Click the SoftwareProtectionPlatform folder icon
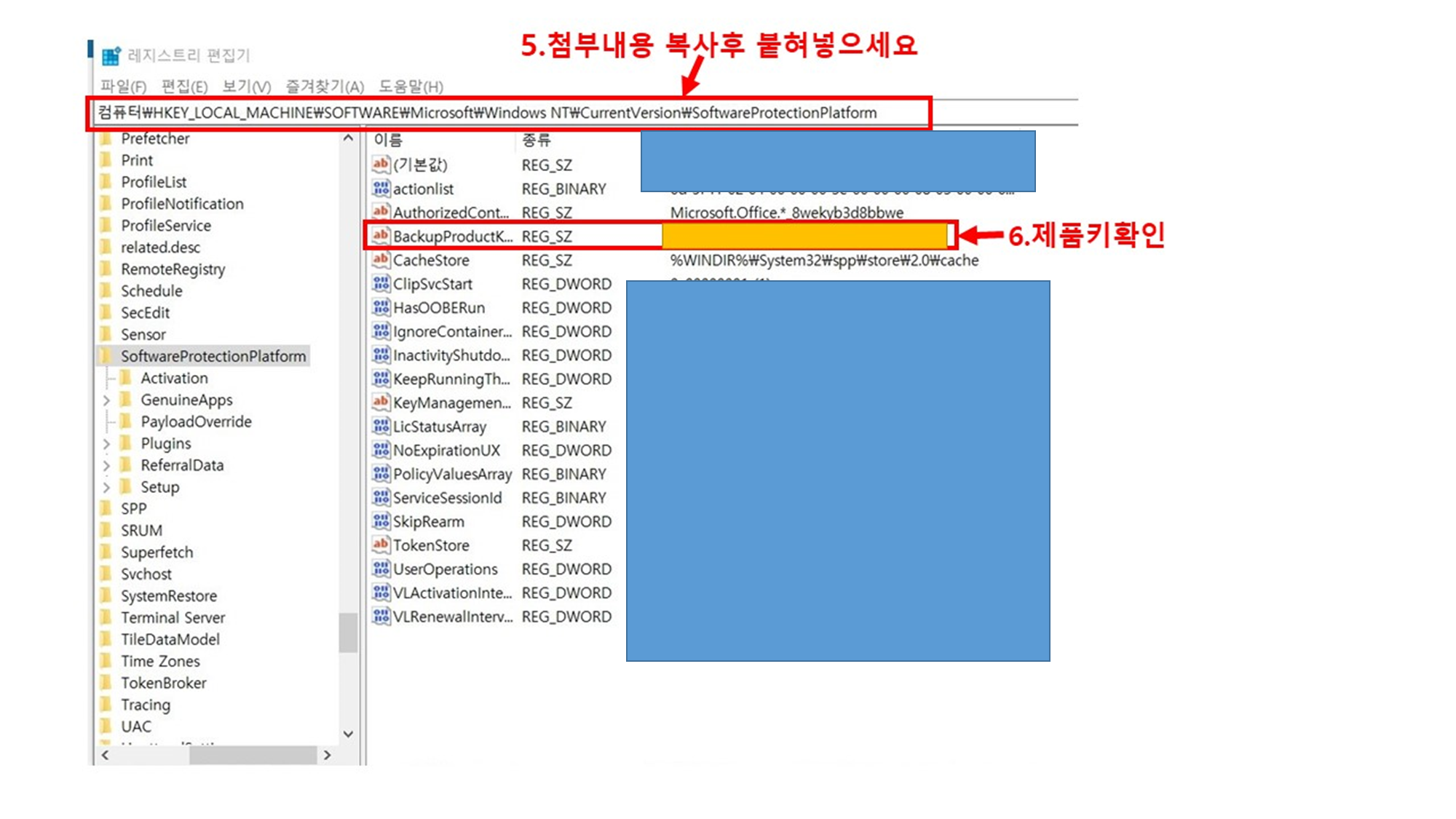Viewport: 1456px width, 819px height. [x=106, y=356]
